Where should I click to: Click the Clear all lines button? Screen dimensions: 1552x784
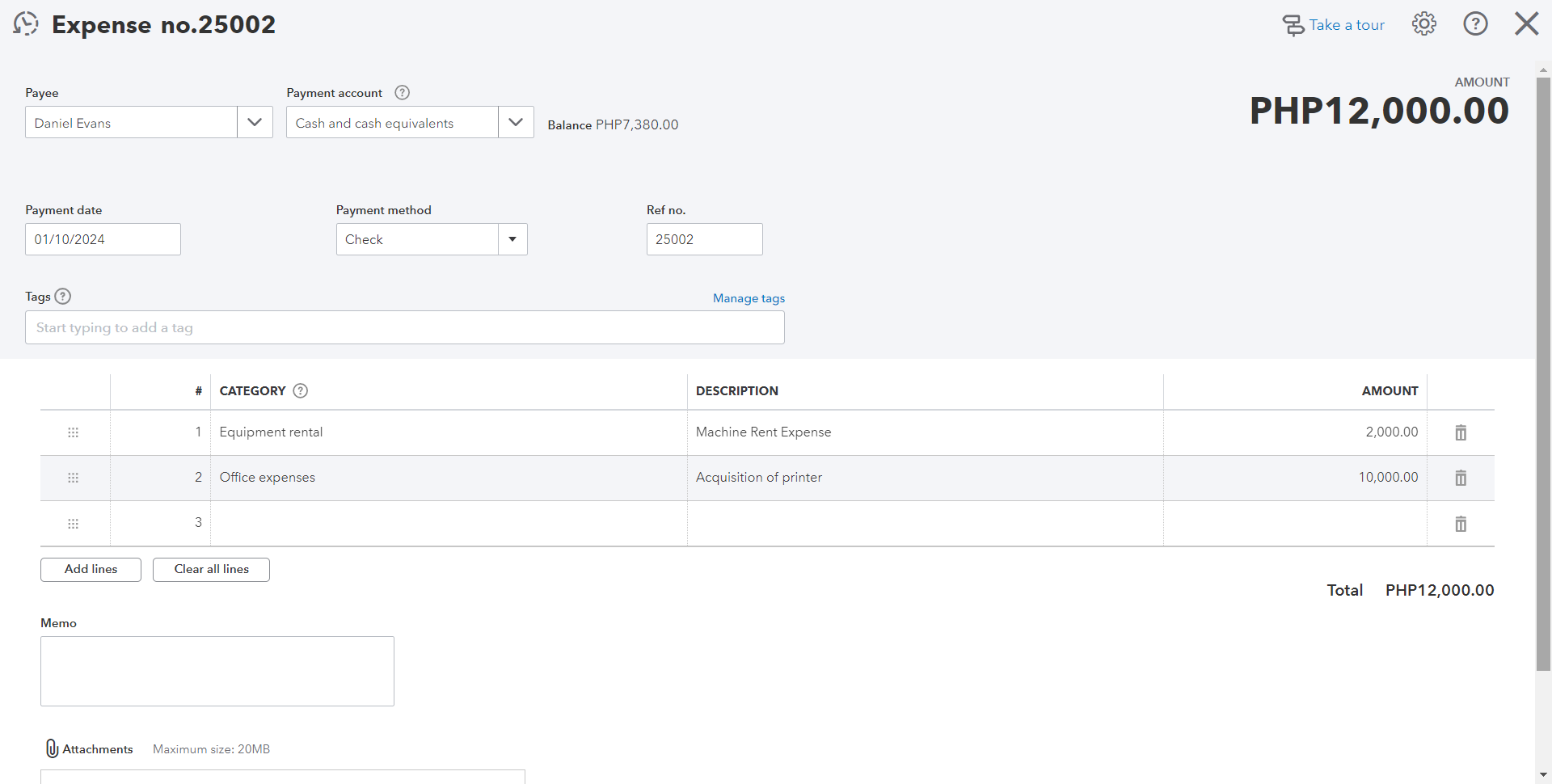click(211, 569)
